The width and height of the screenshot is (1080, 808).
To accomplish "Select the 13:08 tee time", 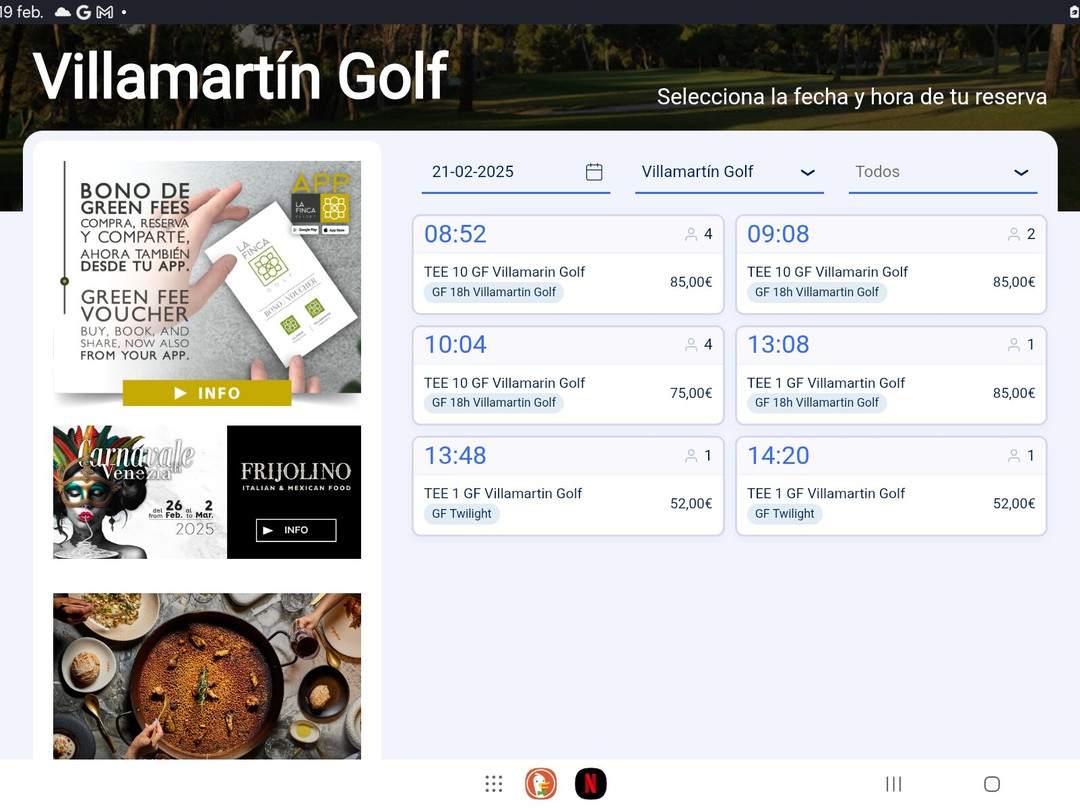I will pos(891,375).
